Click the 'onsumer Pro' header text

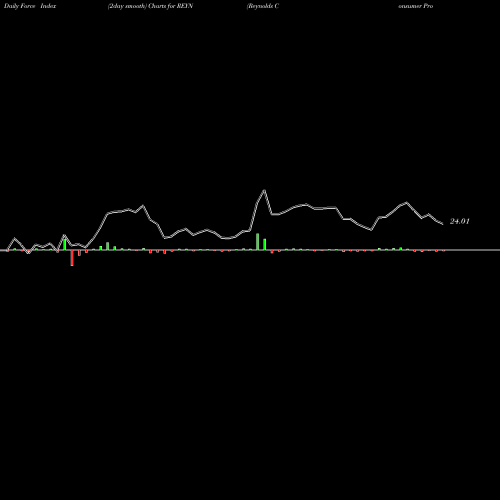[x=416, y=6]
